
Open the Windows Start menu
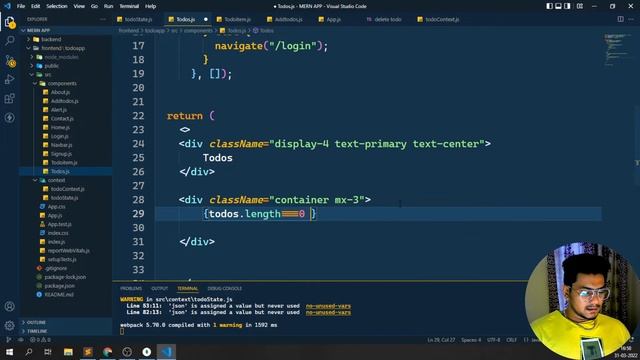click(9, 352)
